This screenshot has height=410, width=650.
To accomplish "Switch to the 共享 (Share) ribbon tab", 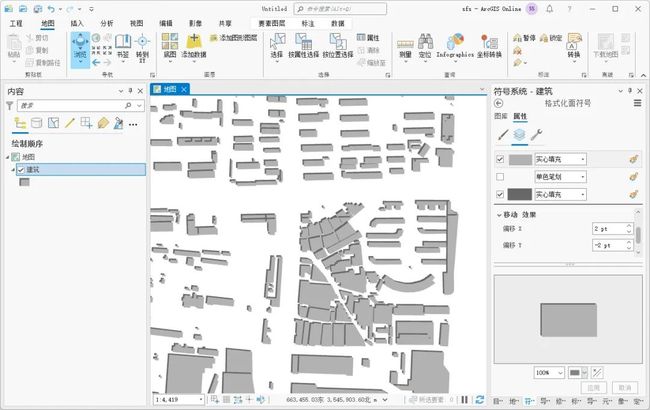I will tap(225, 23).
